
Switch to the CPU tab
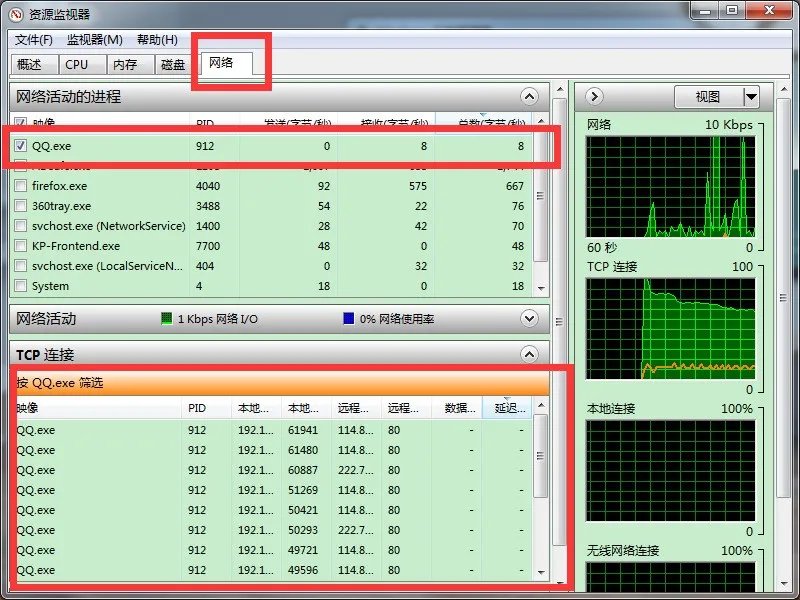coord(76,64)
